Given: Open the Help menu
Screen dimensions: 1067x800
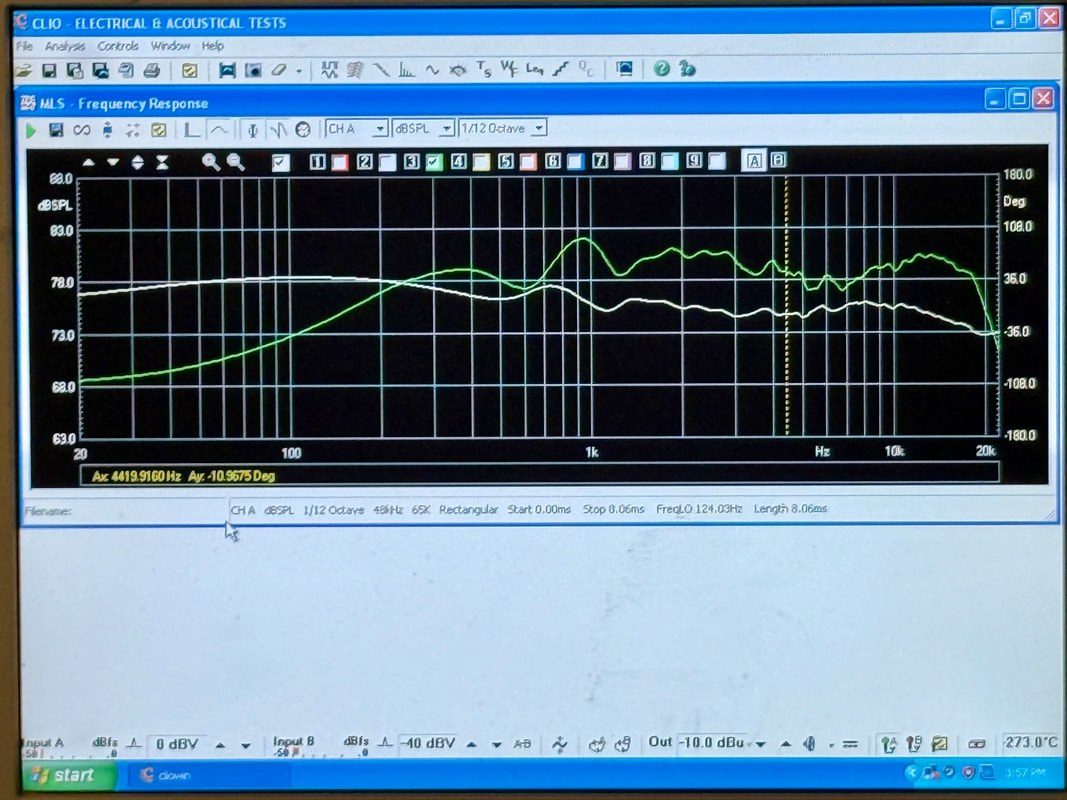Looking at the screenshot, I should [212, 46].
